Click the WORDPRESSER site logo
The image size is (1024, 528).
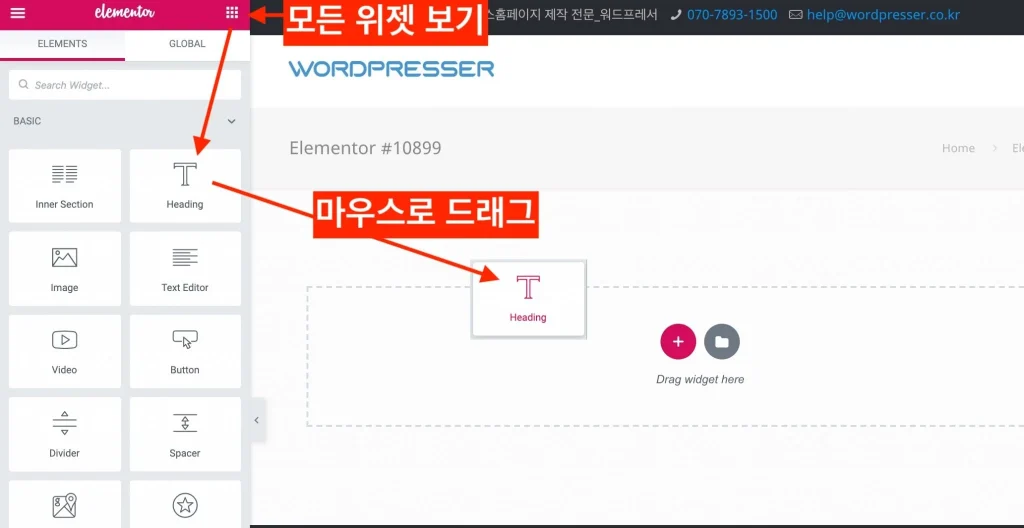(x=391, y=69)
